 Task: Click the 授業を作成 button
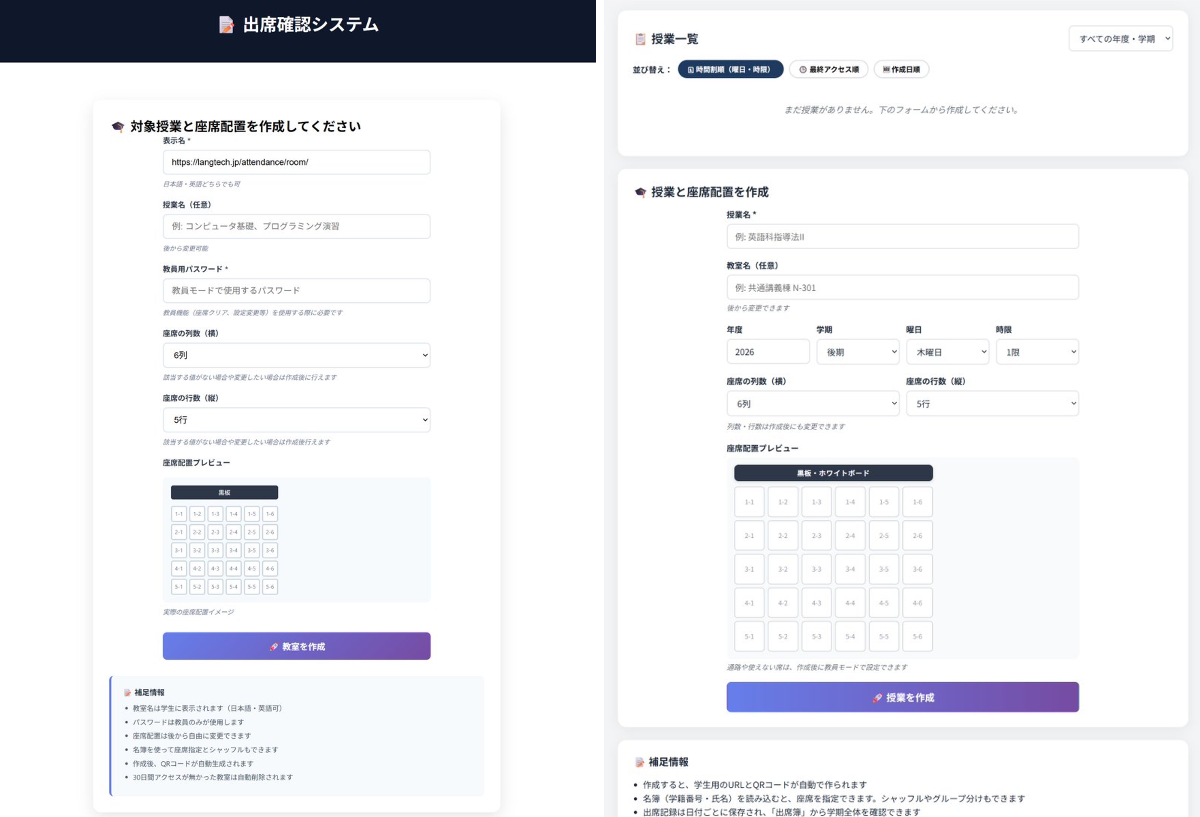coord(903,697)
